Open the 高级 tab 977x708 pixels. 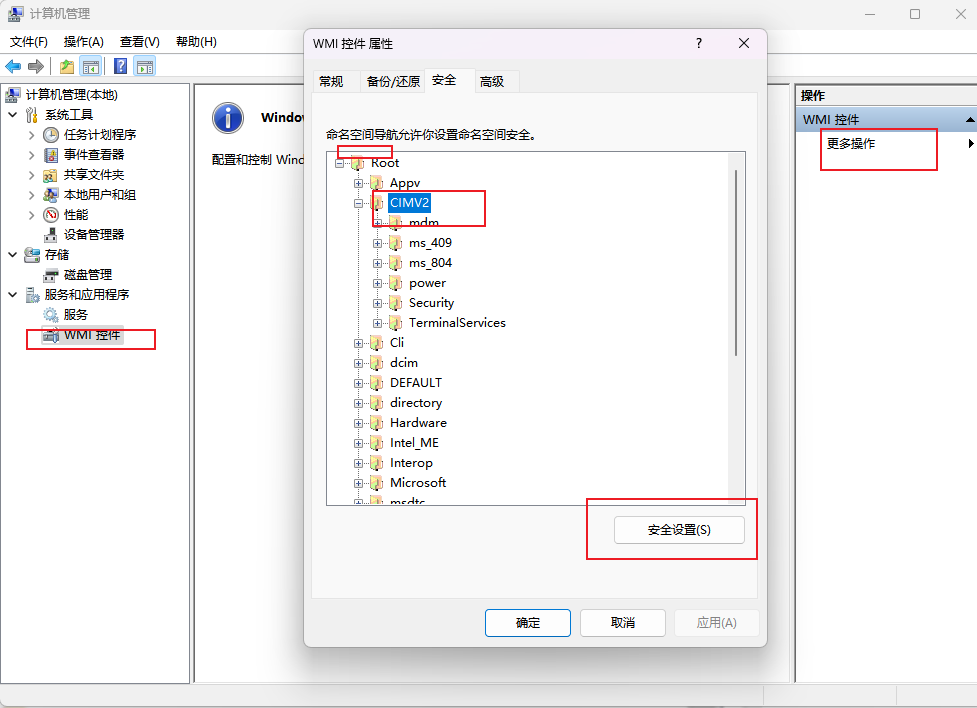(492, 82)
